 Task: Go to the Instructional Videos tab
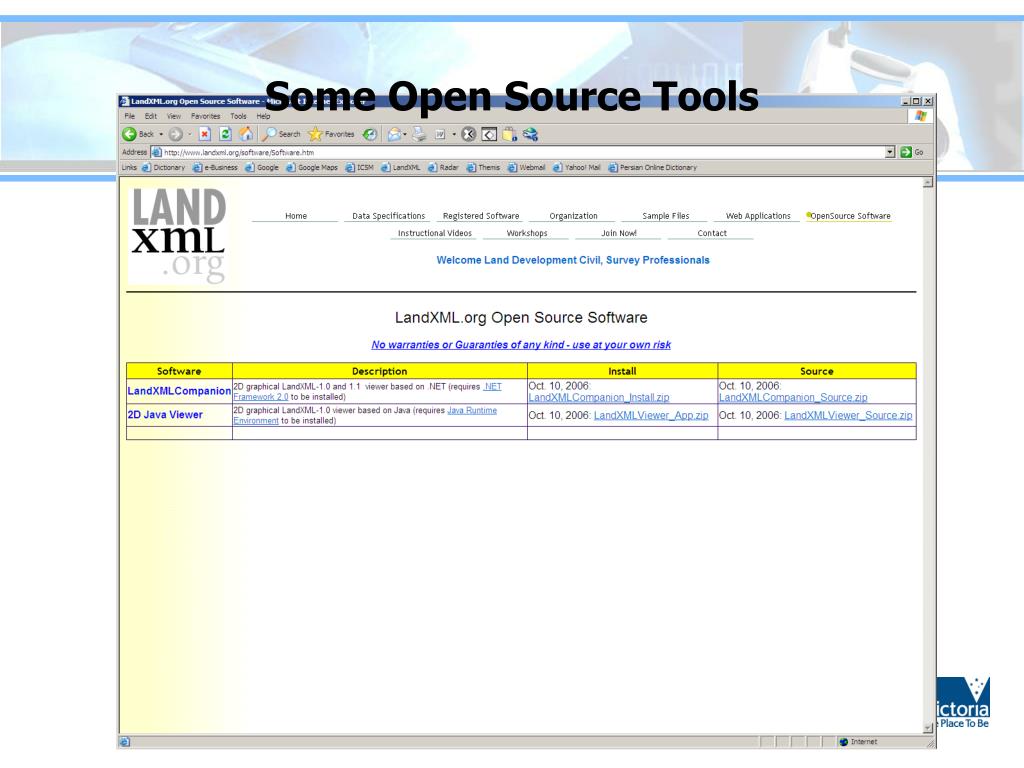click(435, 233)
